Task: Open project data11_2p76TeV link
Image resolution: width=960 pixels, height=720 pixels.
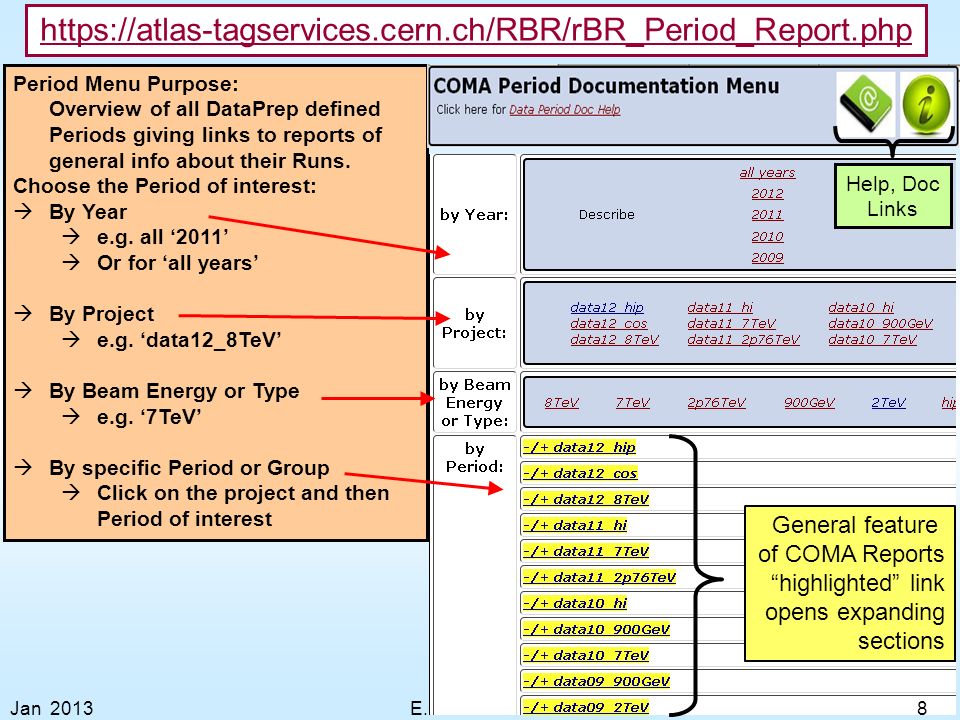Action: (x=743, y=339)
